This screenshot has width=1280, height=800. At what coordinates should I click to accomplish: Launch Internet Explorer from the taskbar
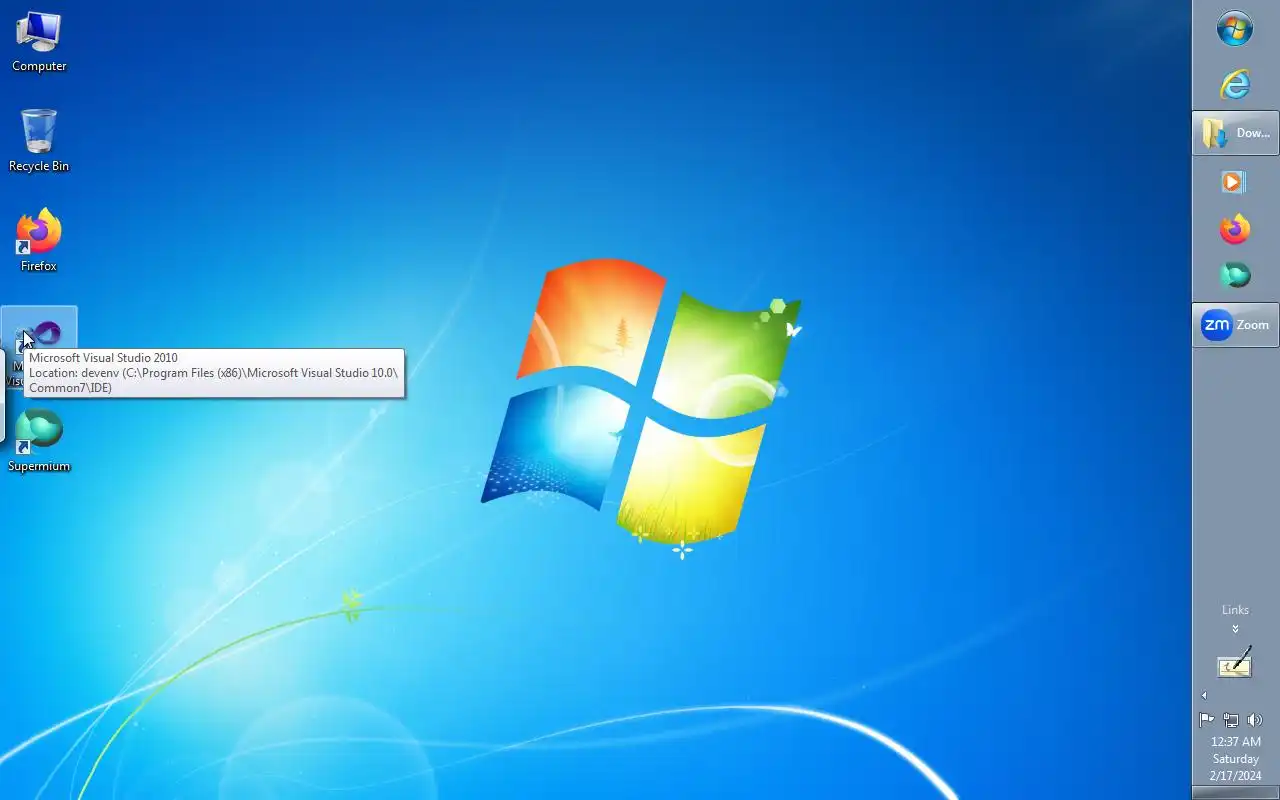(1235, 84)
